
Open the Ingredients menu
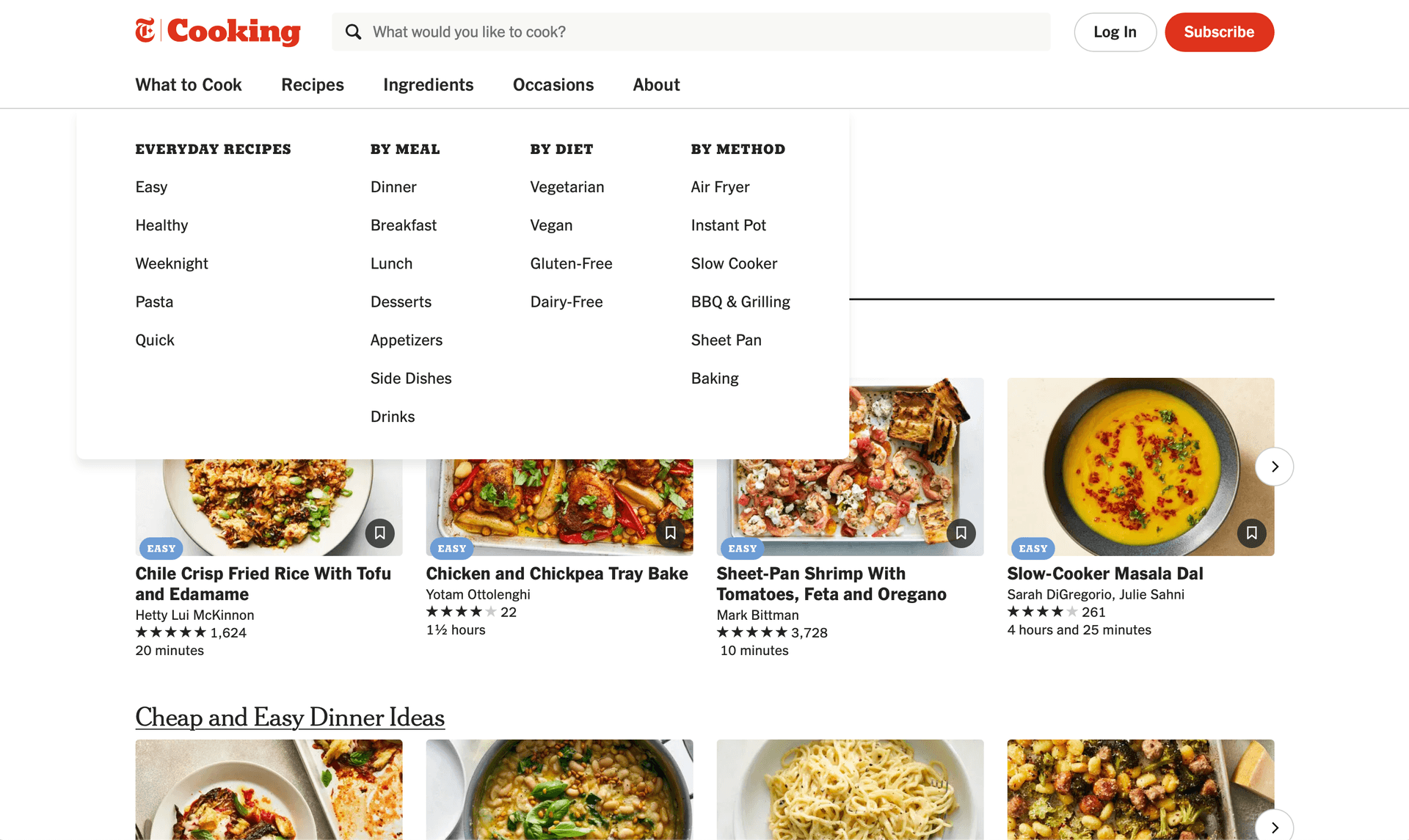pyautogui.click(x=428, y=84)
